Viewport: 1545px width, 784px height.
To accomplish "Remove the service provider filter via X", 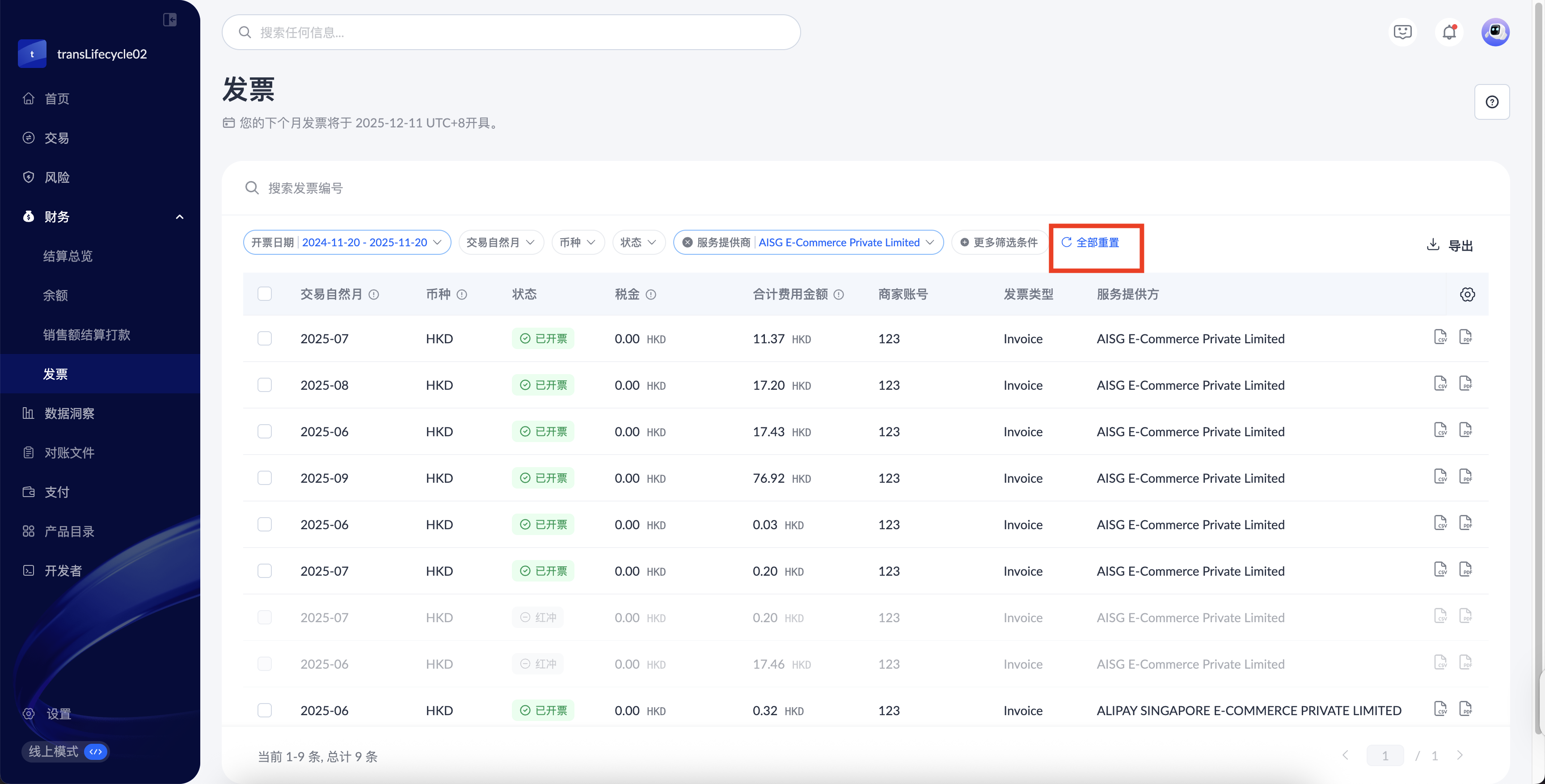I will tap(687, 242).
